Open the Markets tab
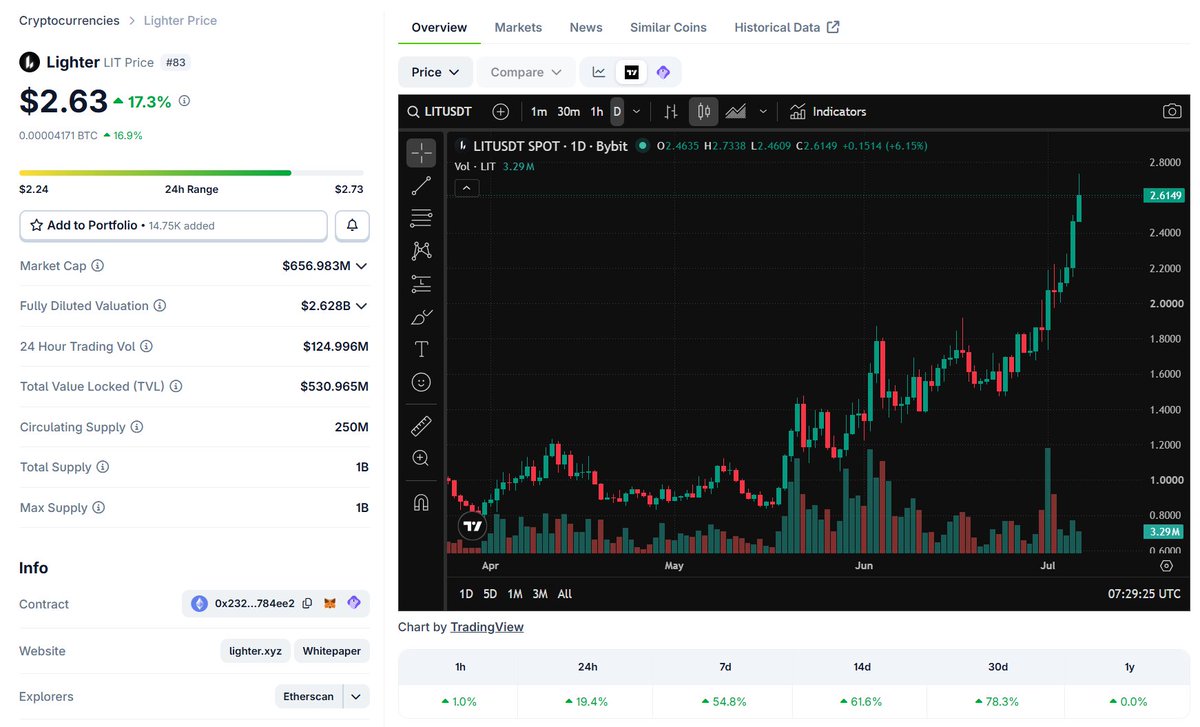Image resolution: width=1200 pixels, height=727 pixels. [518, 27]
